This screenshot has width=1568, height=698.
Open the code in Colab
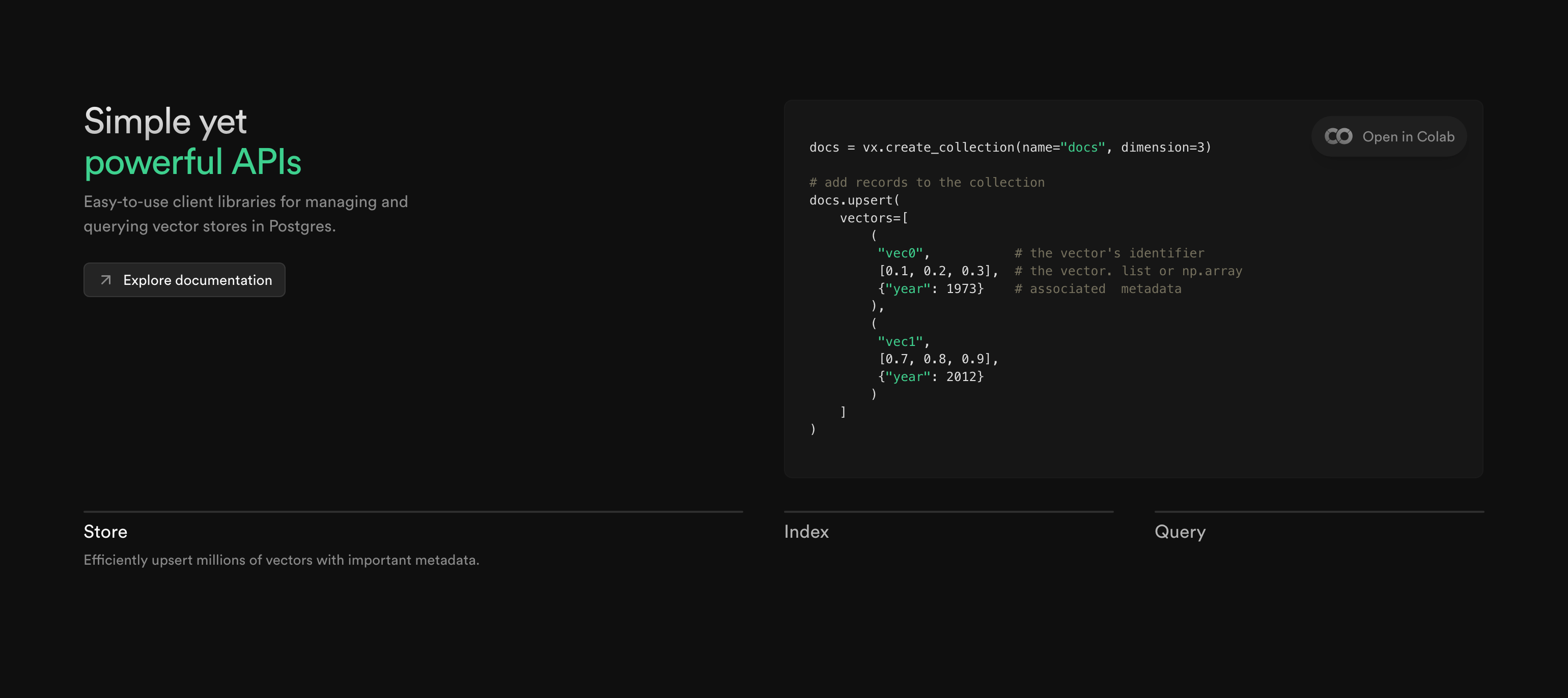(1407, 136)
